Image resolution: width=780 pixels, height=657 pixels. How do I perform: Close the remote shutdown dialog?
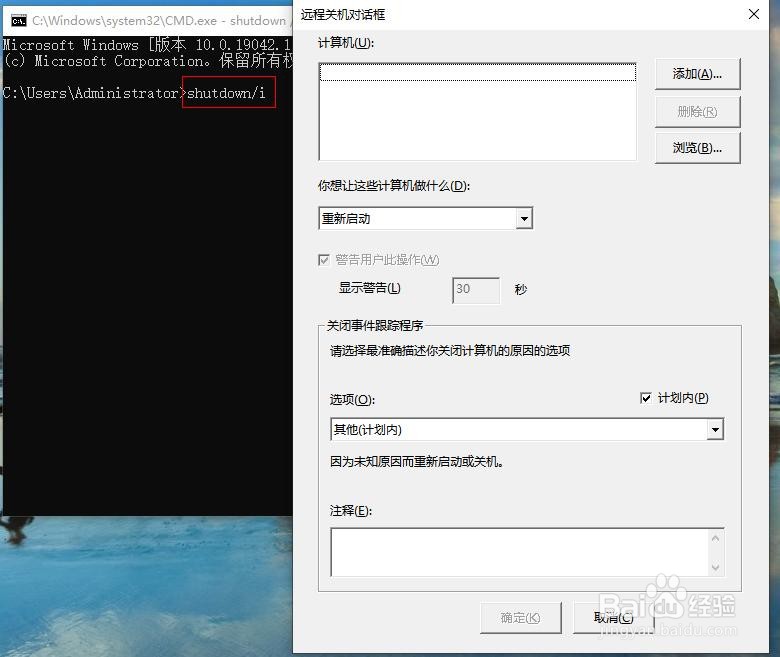click(754, 14)
